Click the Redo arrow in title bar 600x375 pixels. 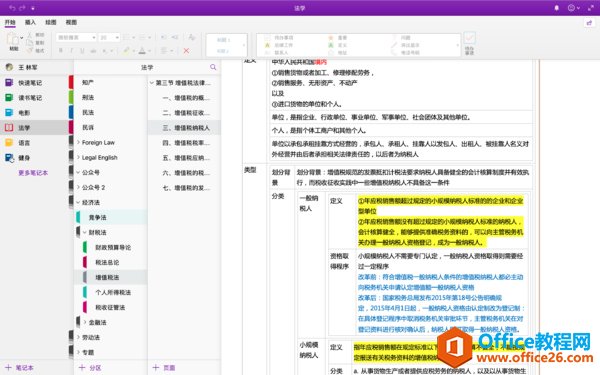click(x=22, y=8)
